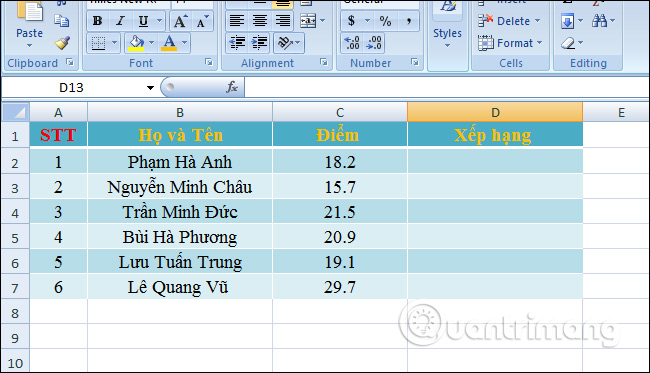Open Number dialog launcher
650x373 pixels.
click(x=415, y=62)
